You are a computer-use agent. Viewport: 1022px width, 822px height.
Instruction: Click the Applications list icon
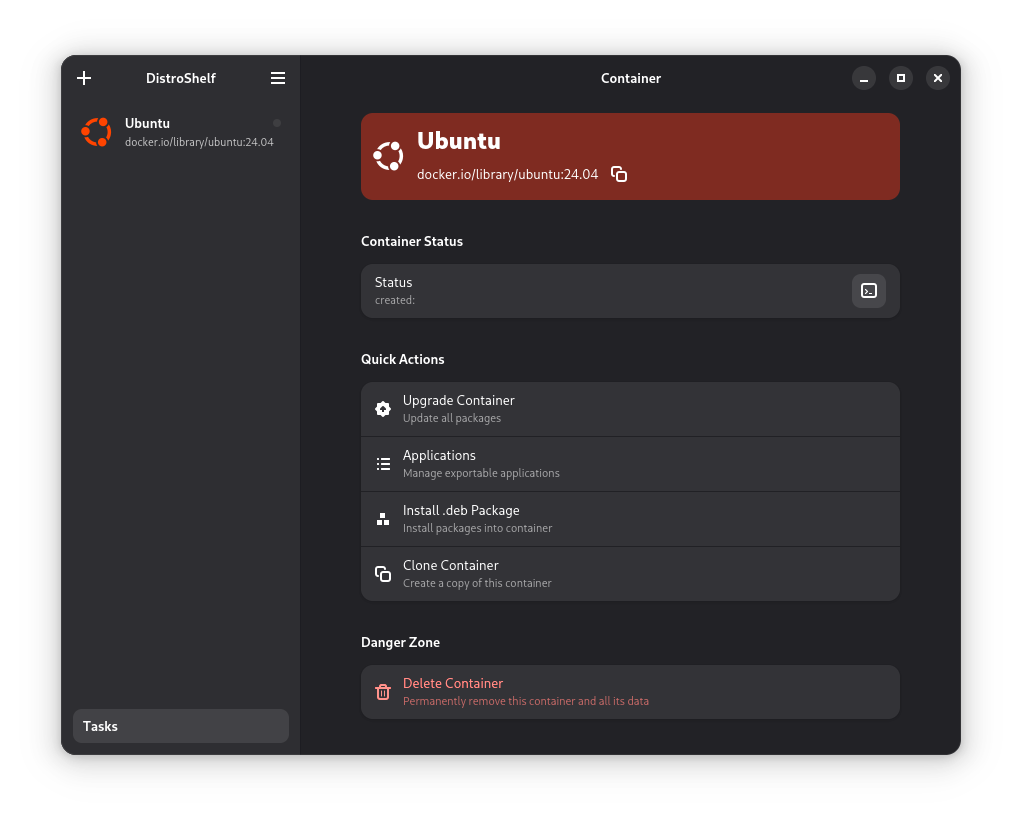tap(383, 464)
